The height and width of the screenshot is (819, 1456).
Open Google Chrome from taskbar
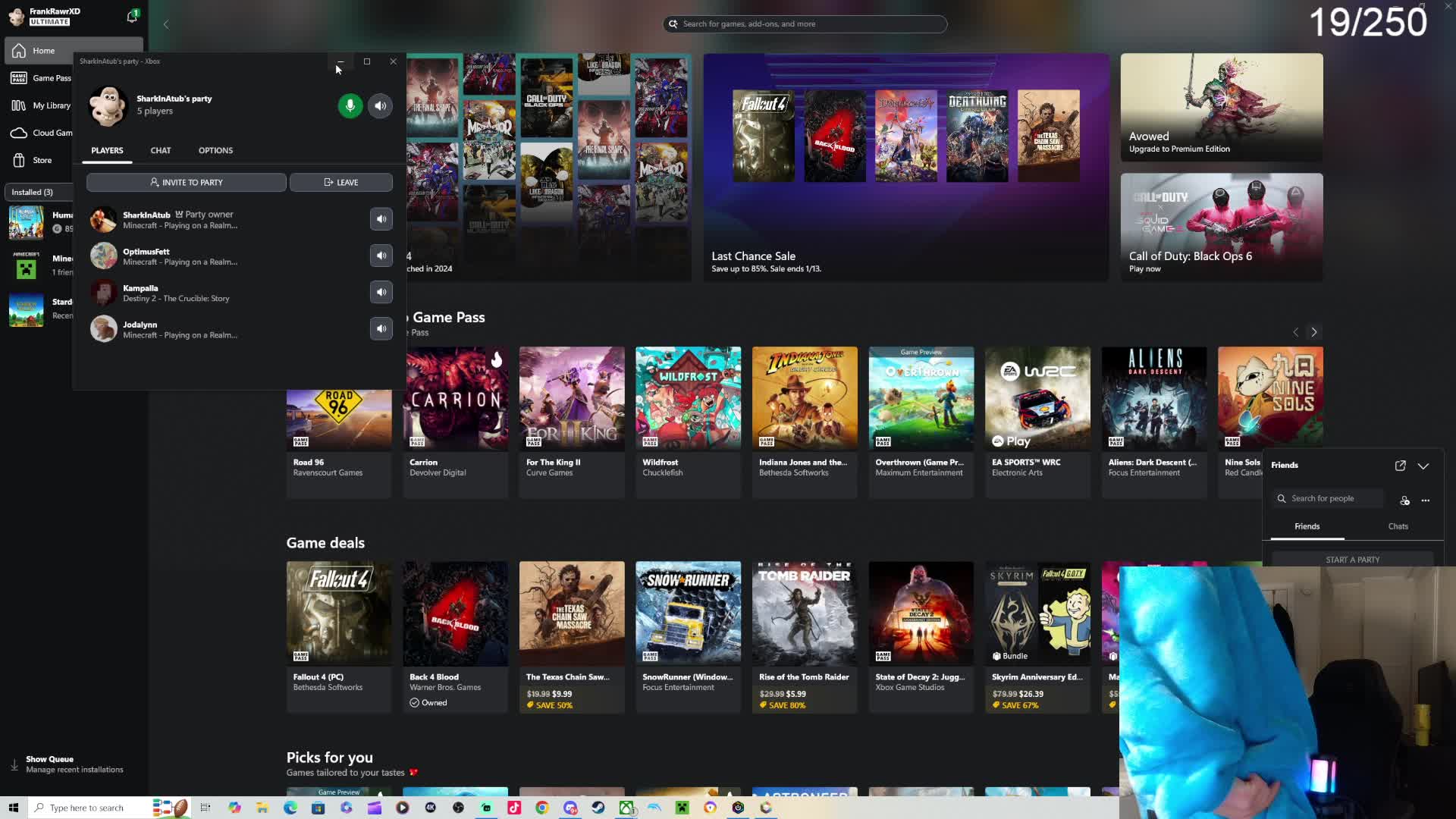pos(541,808)
